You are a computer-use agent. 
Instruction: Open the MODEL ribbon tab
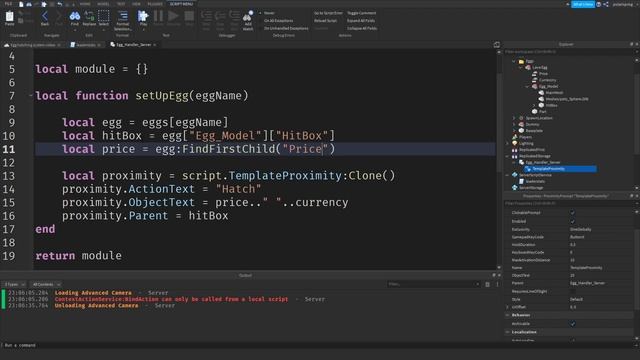click(103, 4)
